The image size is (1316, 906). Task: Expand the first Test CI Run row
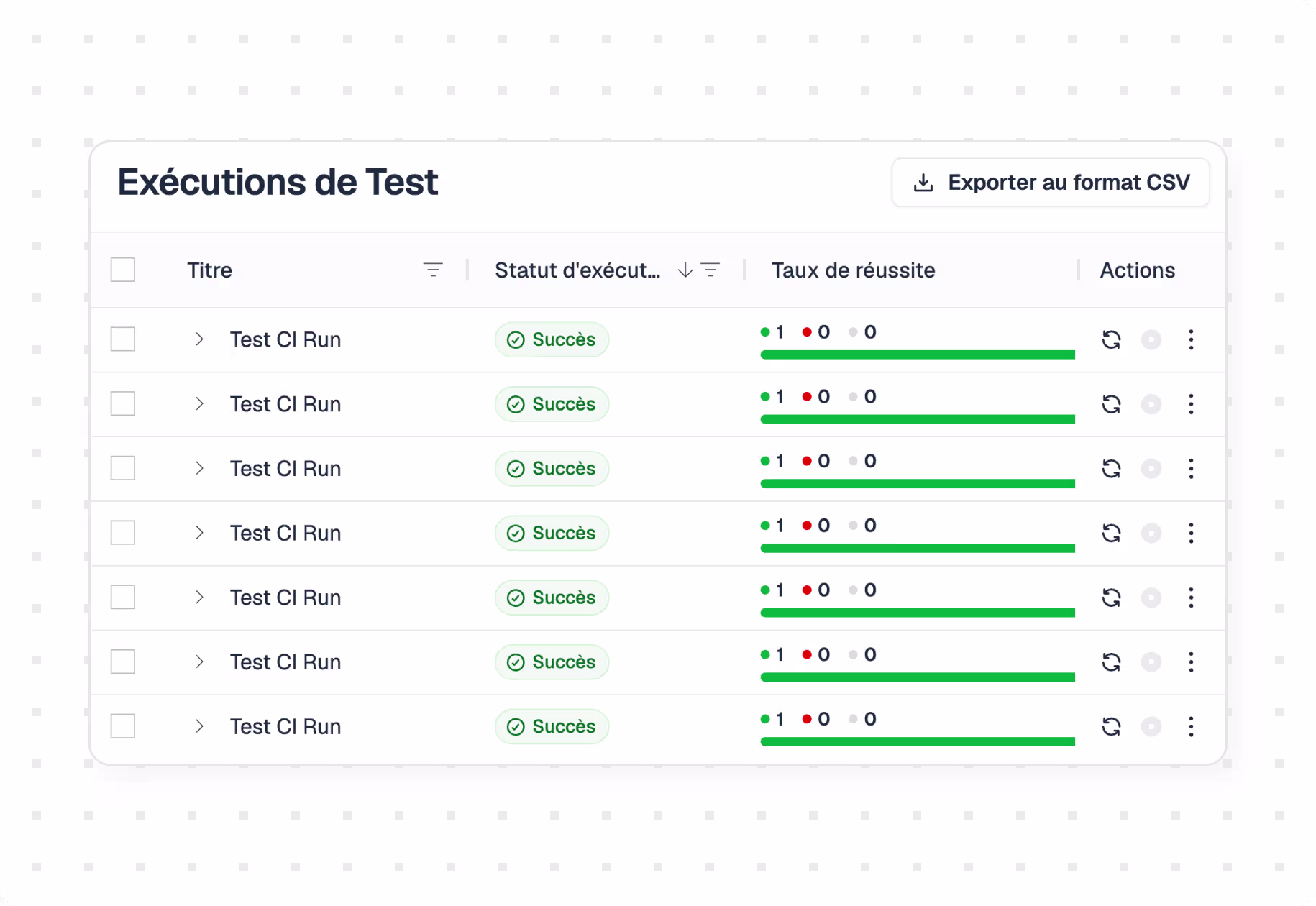tap(199, 339)
